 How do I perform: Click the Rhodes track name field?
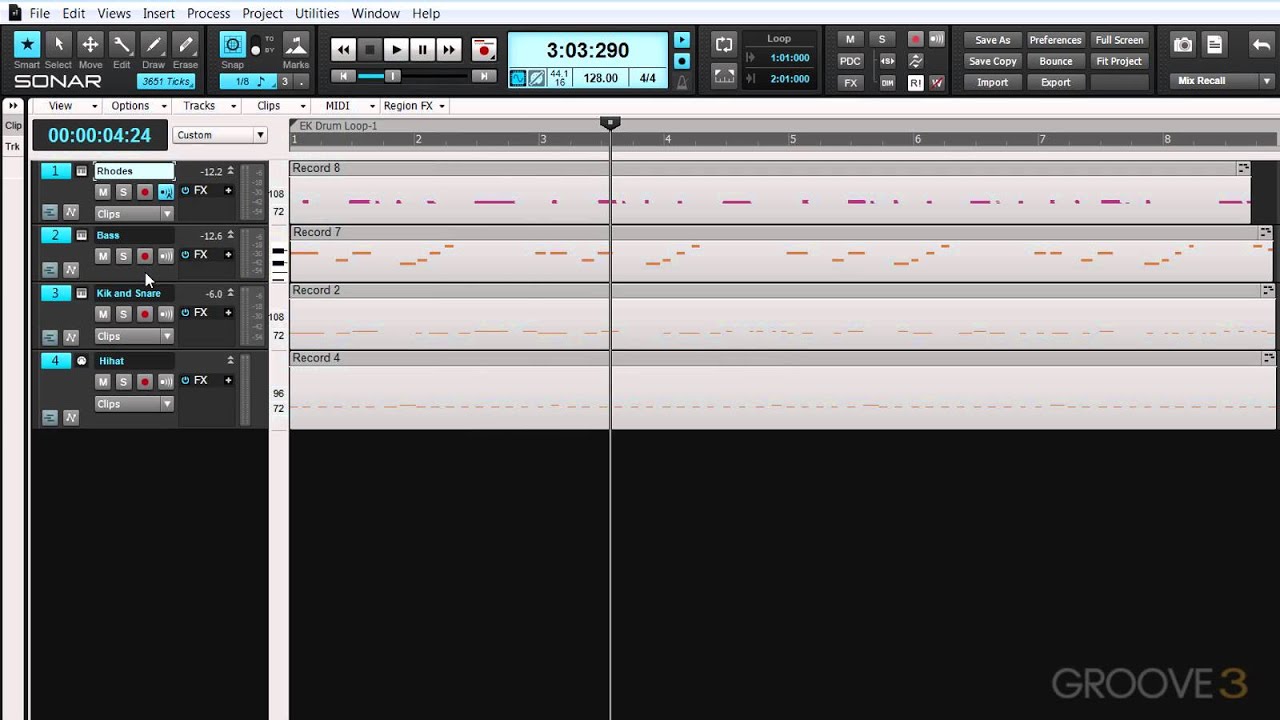(134, 171)
